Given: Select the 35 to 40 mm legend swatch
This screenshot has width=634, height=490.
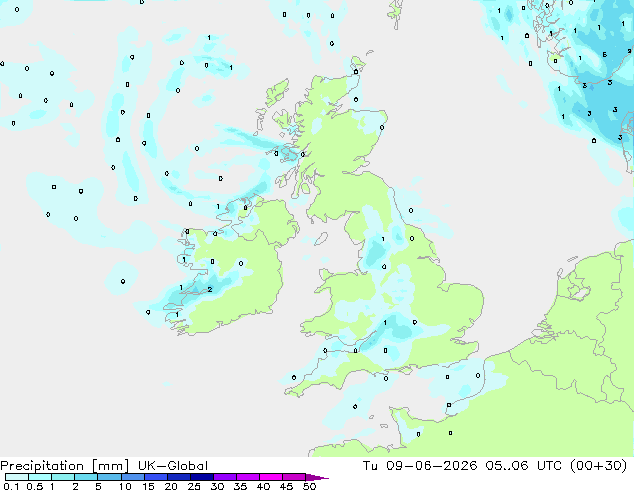Looking at the screenshot, I should pyautogui.click(x=247, y=477).
